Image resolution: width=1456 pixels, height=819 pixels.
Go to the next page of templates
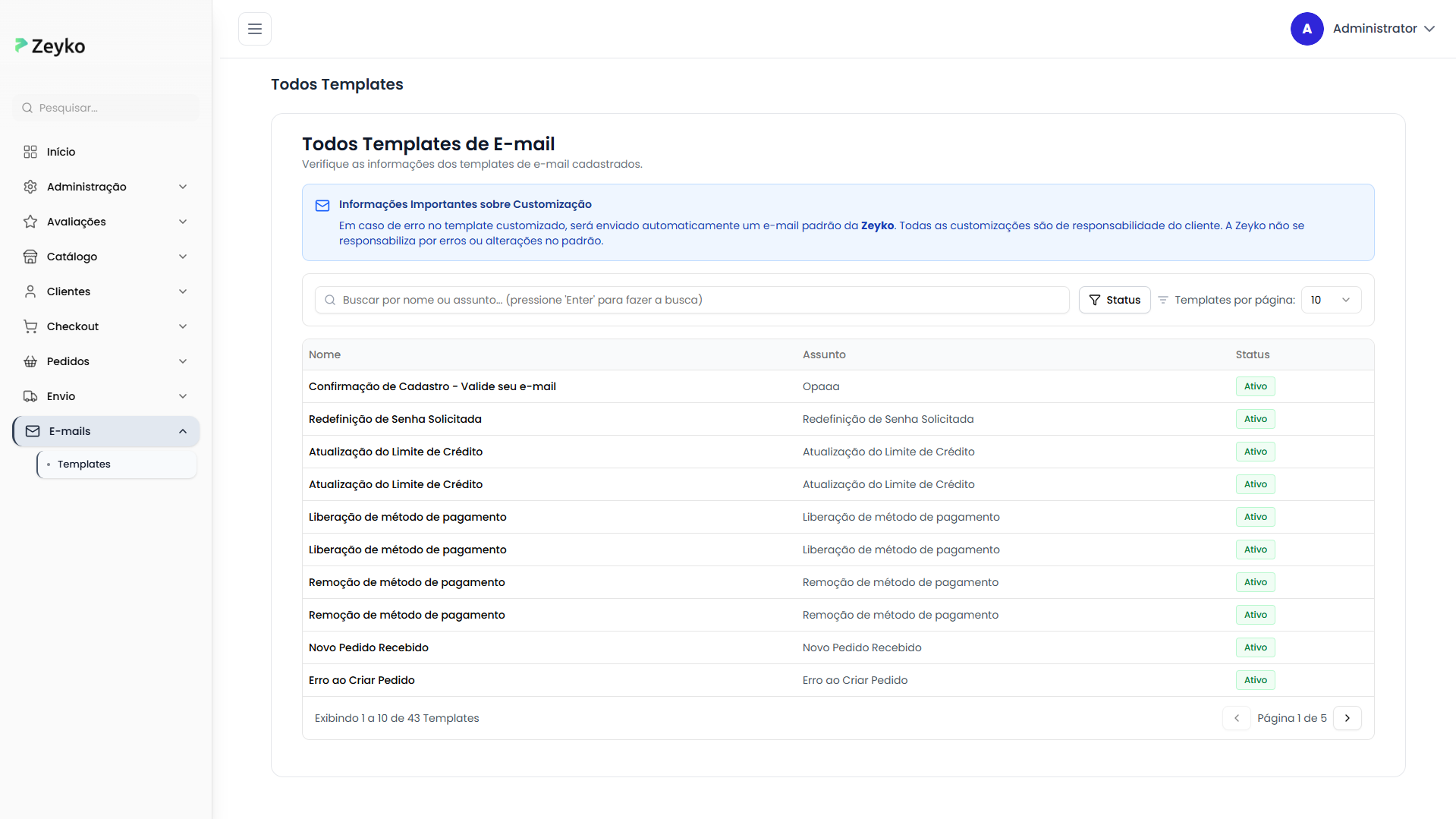[1347, 717]
